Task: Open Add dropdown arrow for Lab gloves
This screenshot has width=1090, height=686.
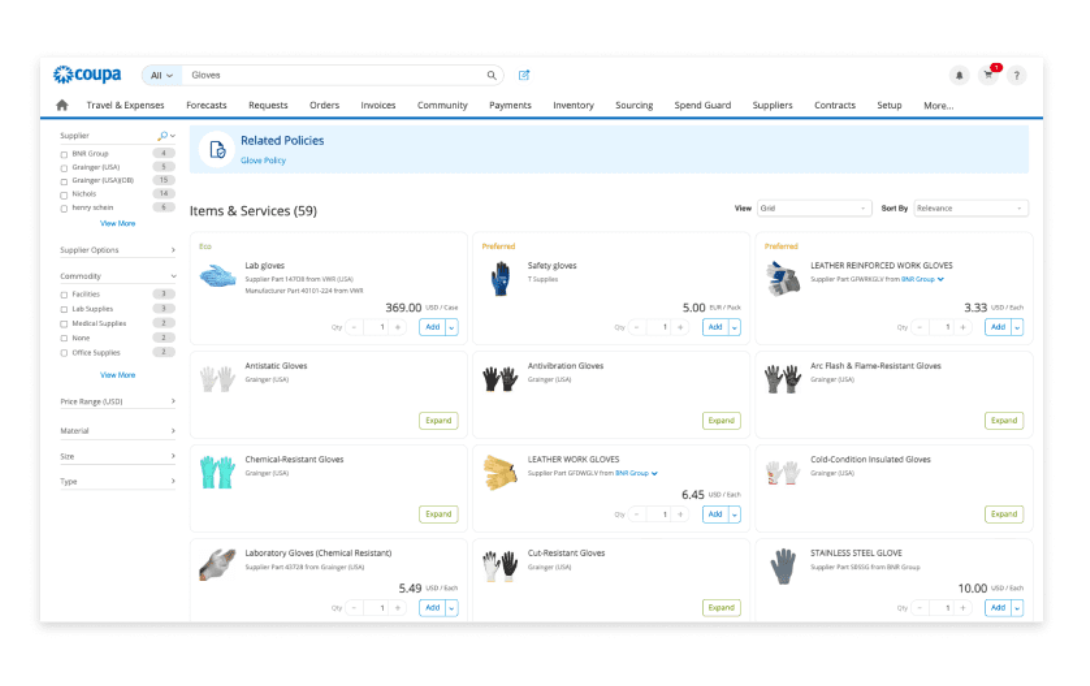Action: pyautogui.click(x=452, y=327)
